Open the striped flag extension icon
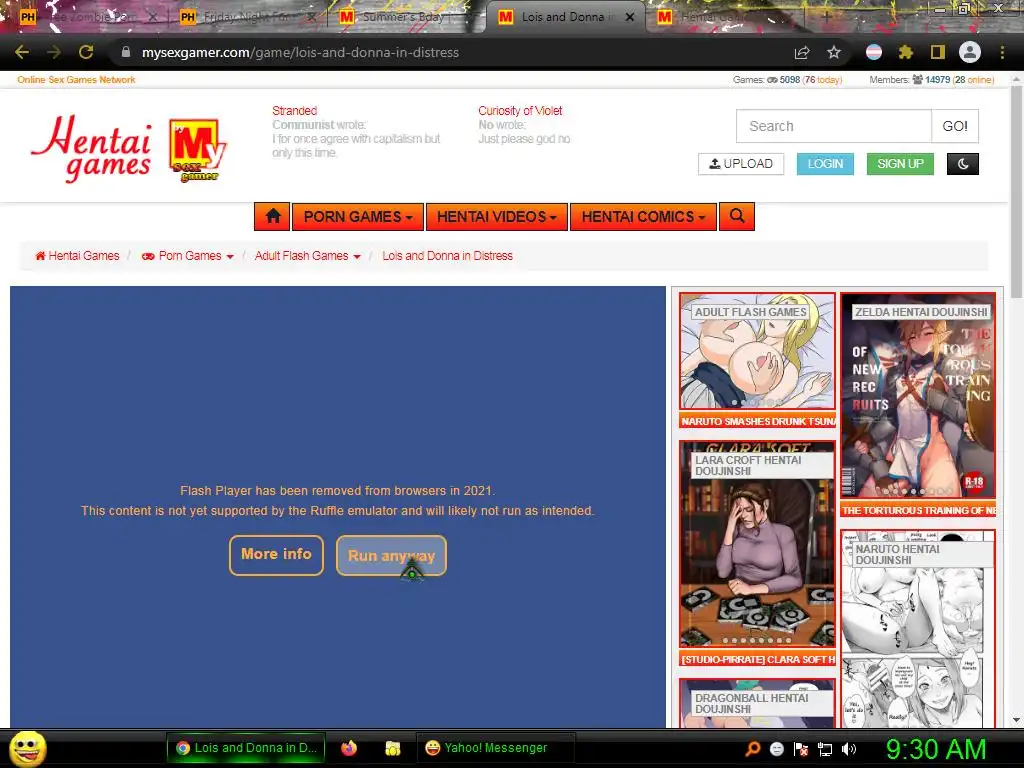The width and height of the screenshot is (1024, 768). click(x=873, y=52)
